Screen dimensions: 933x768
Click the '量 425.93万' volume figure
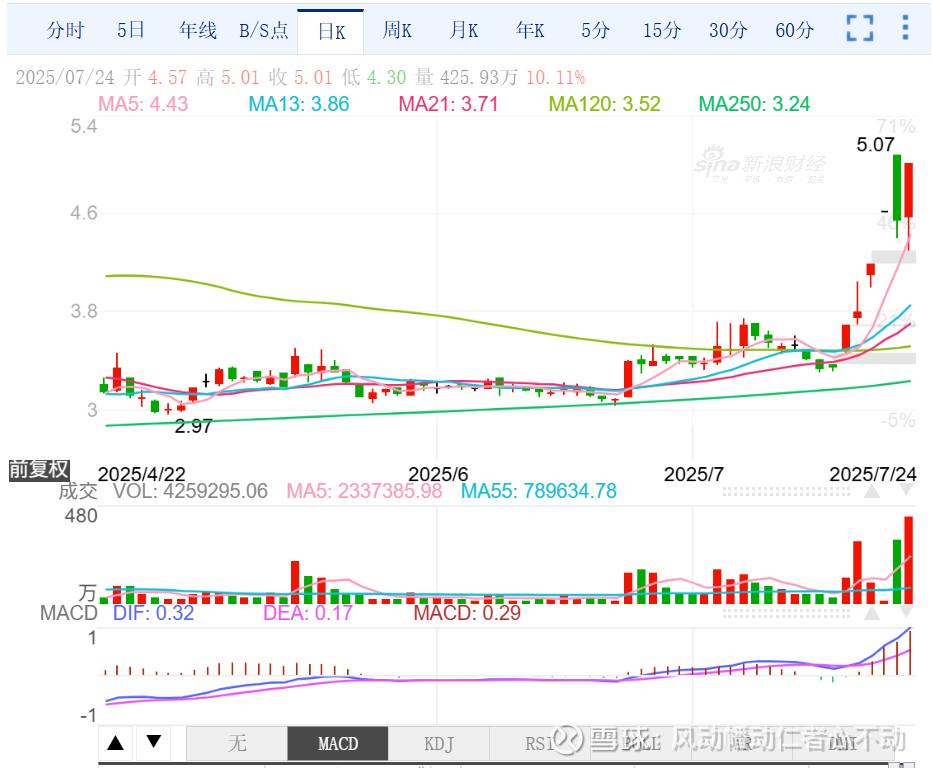466,77
